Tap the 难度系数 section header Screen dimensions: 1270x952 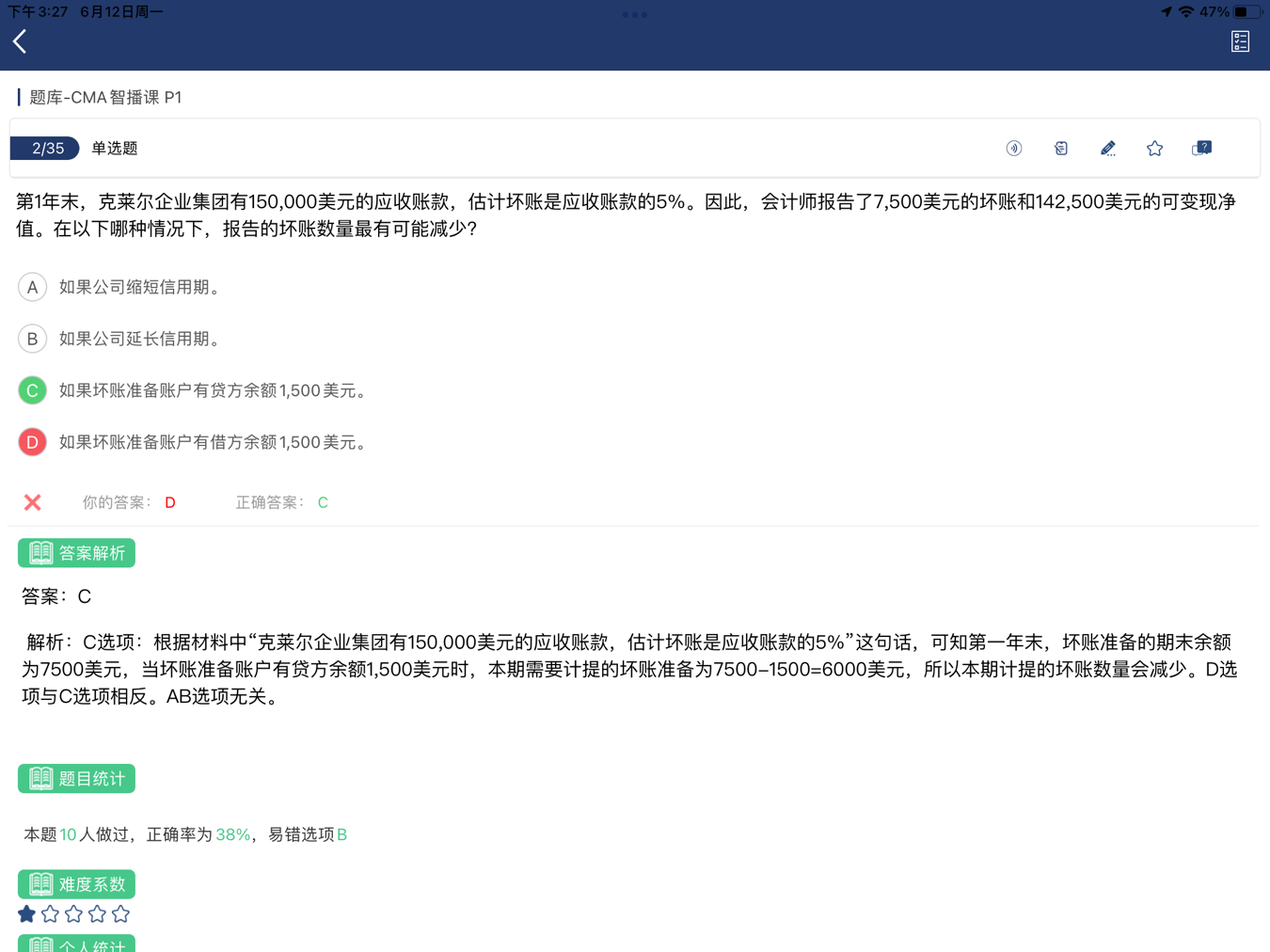click(x=77, y=884)
